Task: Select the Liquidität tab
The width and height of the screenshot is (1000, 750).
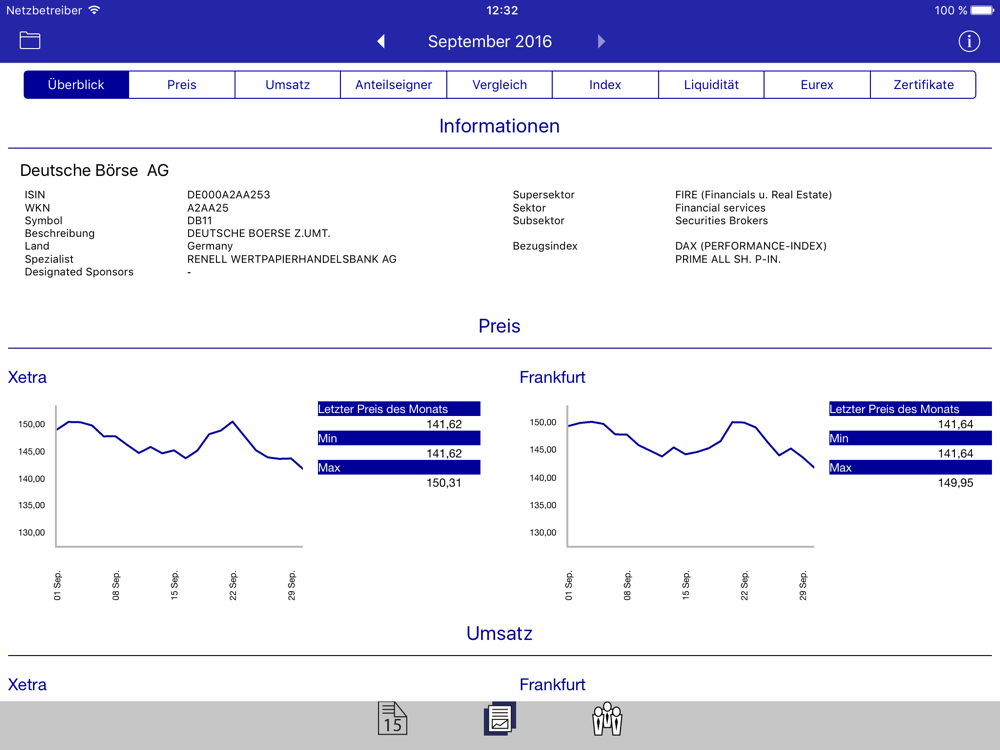Action: [711, 85]
